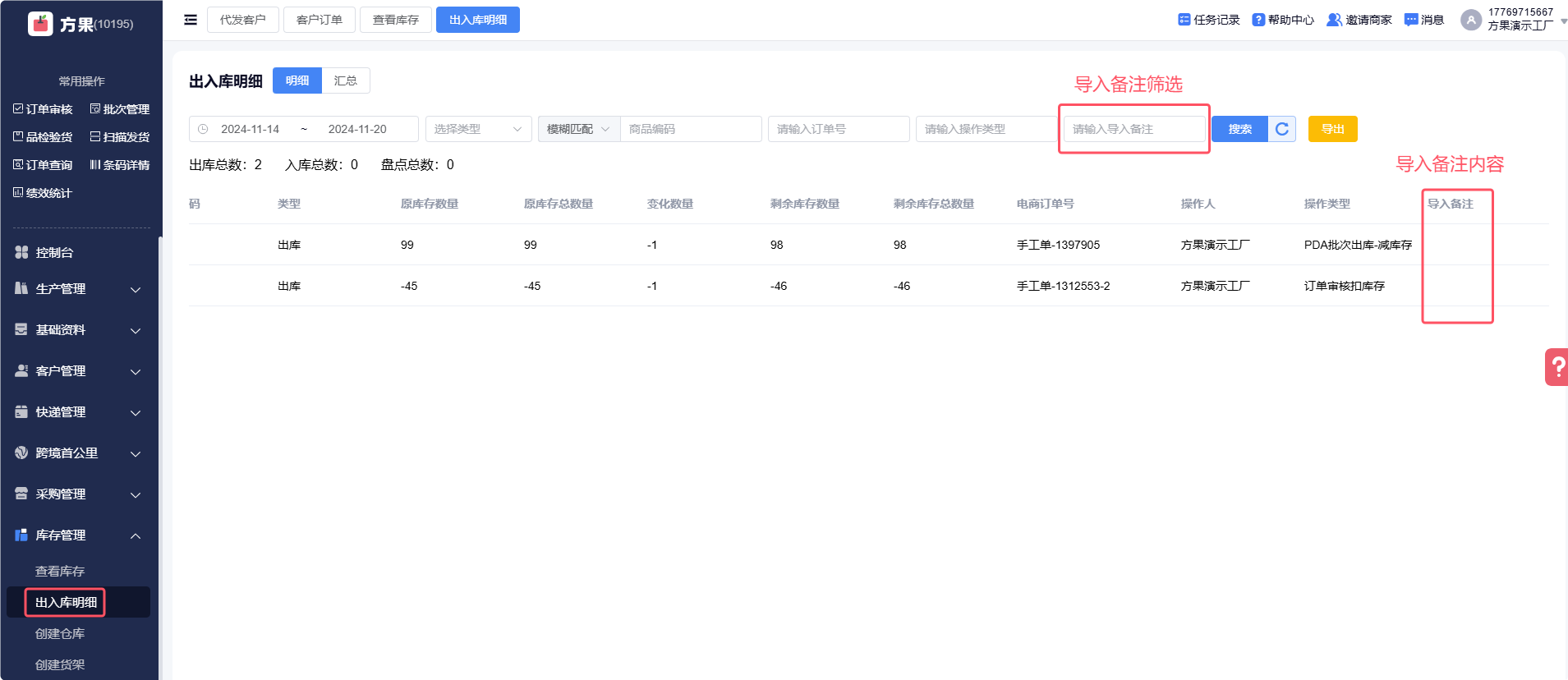Open the 任务记录 task records icon
This screenshot has height=680, width=1568.
(1184, 20)
